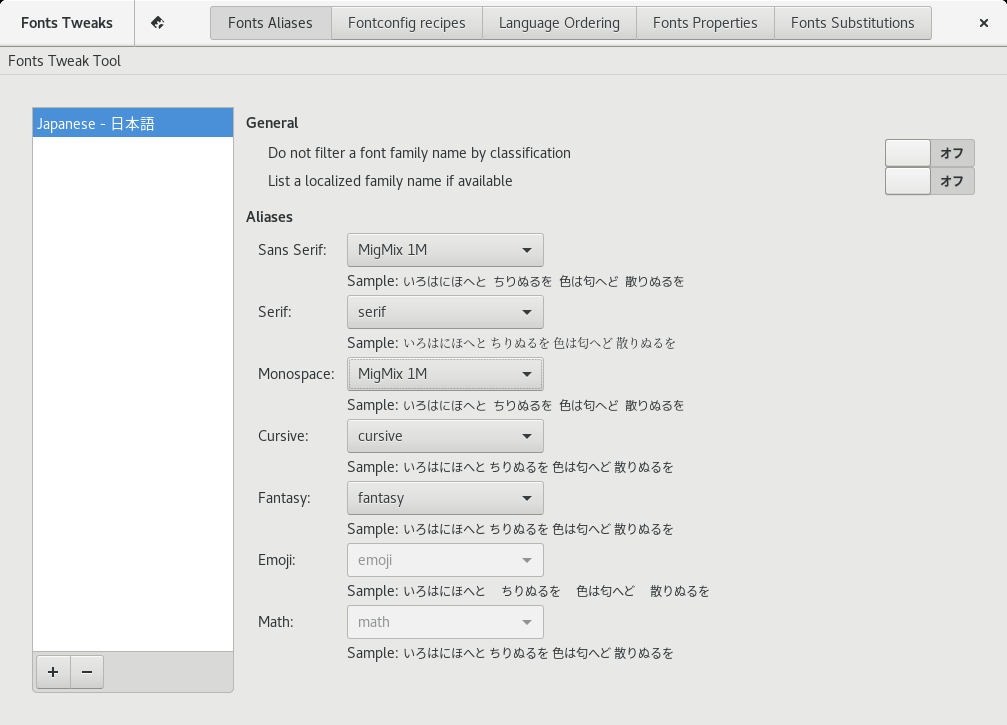The height and width of the screenshot is (725, 1007).
Task: Go to the Fonts Substitutions tab
Action: click(853, 23)
